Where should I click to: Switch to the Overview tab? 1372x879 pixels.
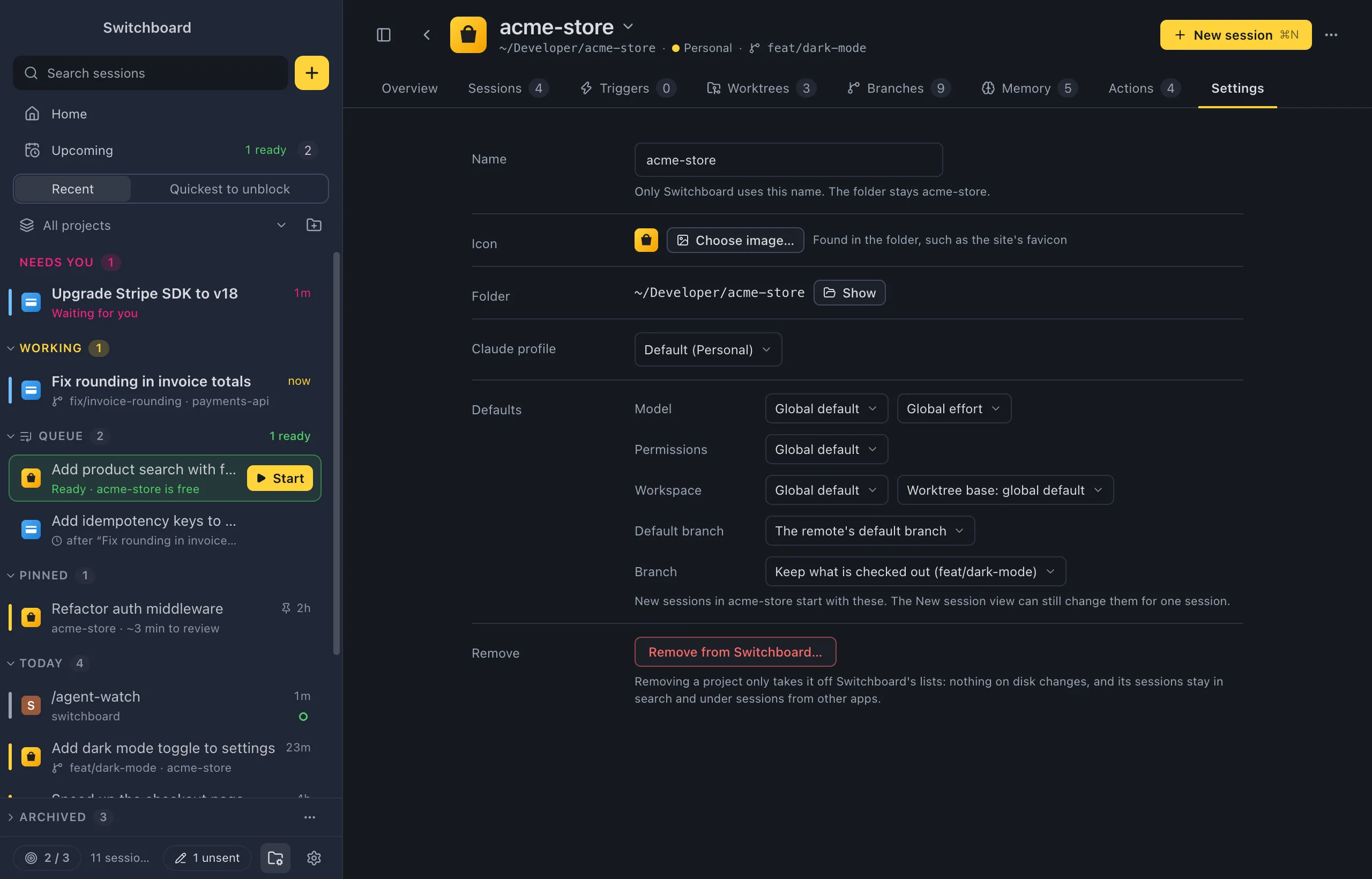click(x=409, y=88)
